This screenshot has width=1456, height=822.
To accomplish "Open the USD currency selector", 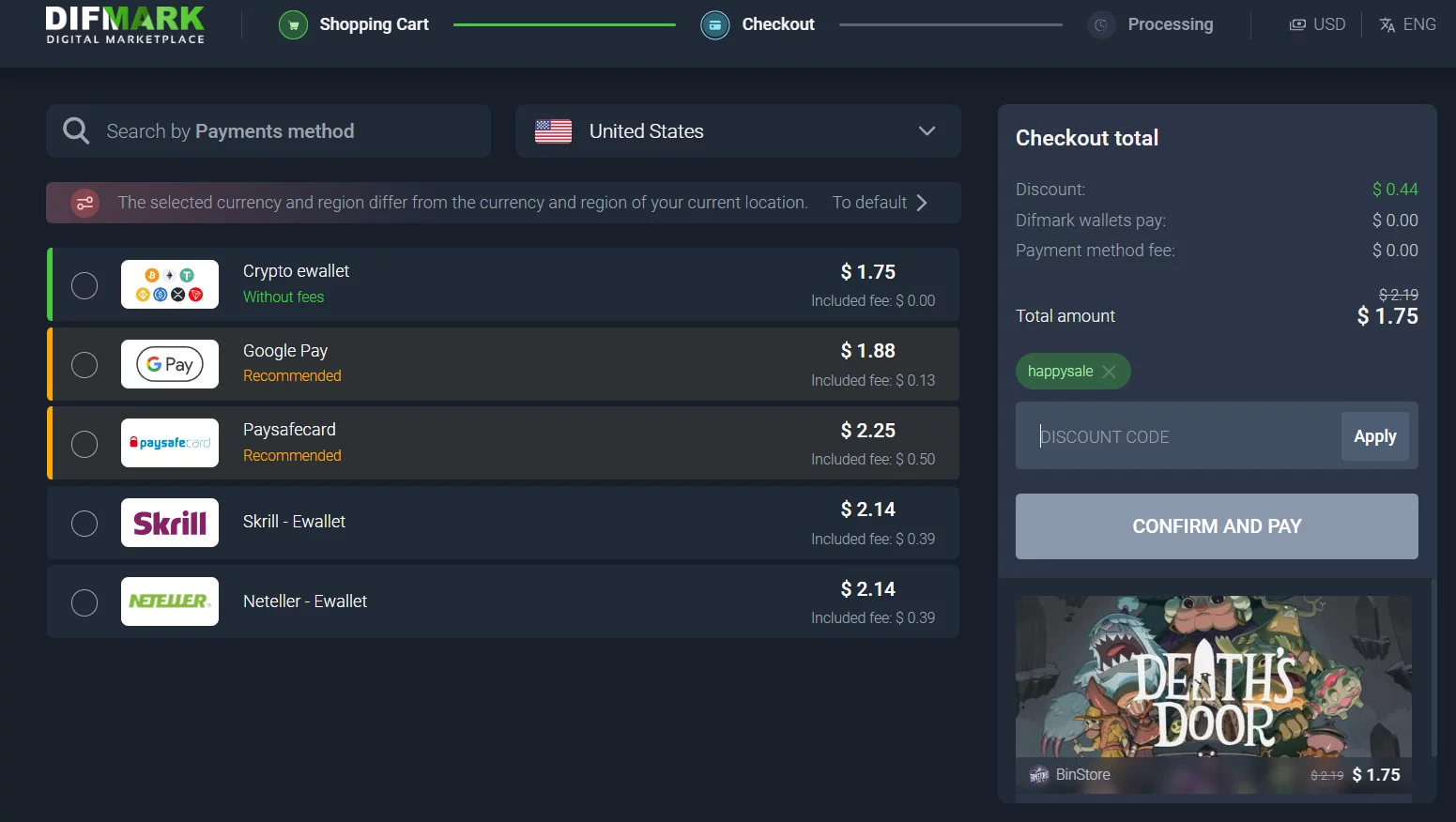I will 1317,24.
